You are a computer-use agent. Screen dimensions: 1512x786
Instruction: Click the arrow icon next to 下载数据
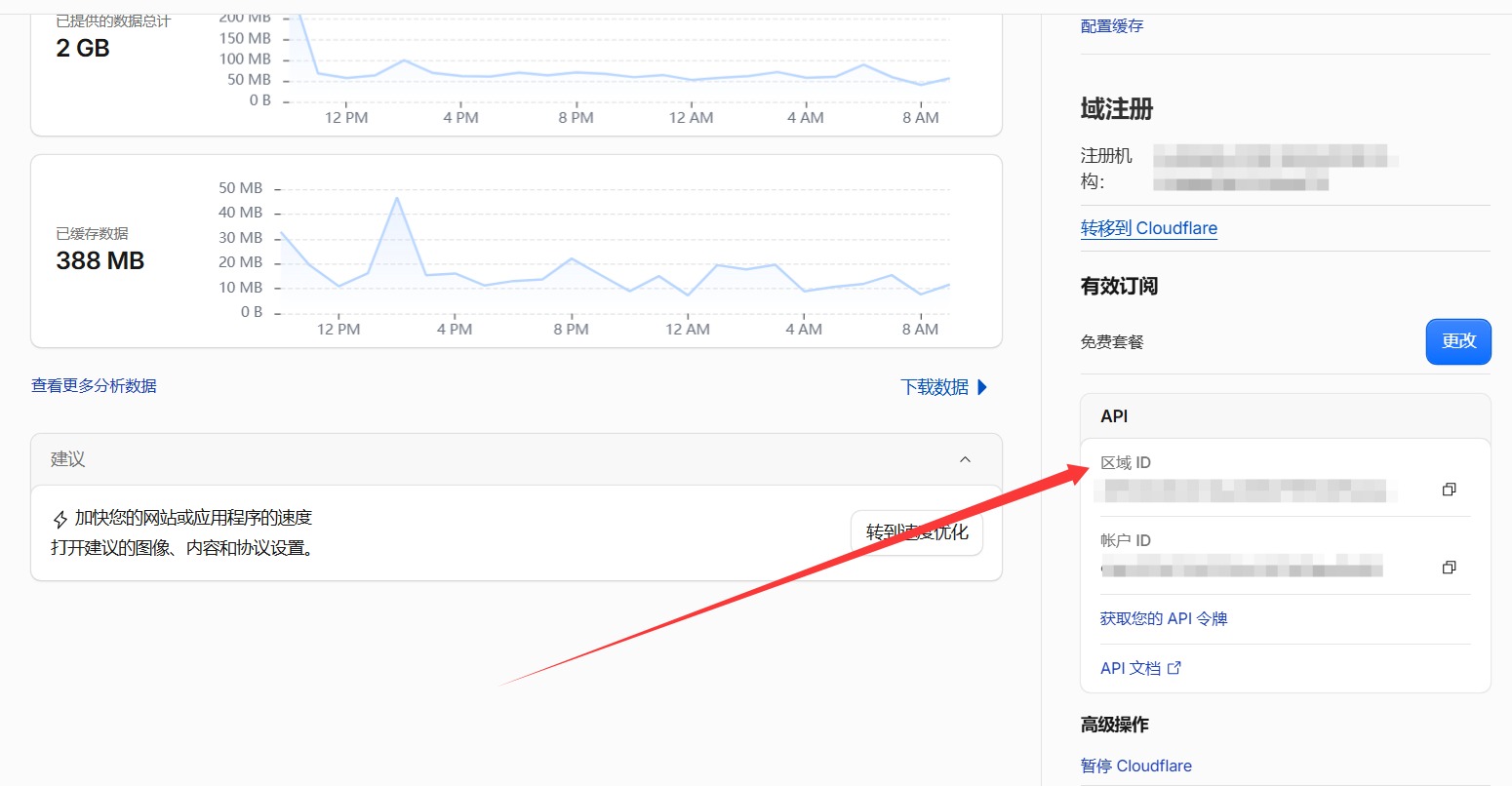[x=982, y=387]
